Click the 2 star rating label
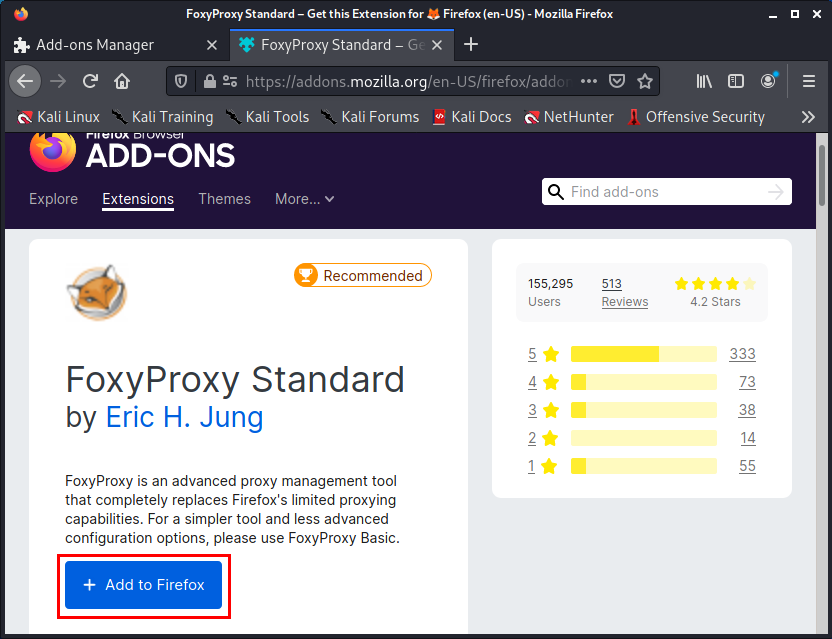Viewport: 832px width, 639px height. pos(543,438)
